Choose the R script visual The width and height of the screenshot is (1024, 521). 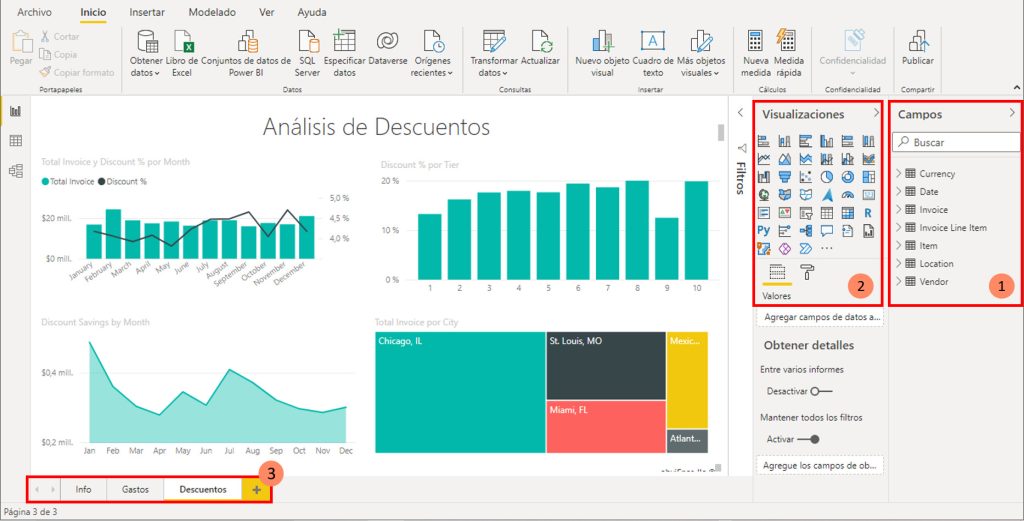[869, 212]
